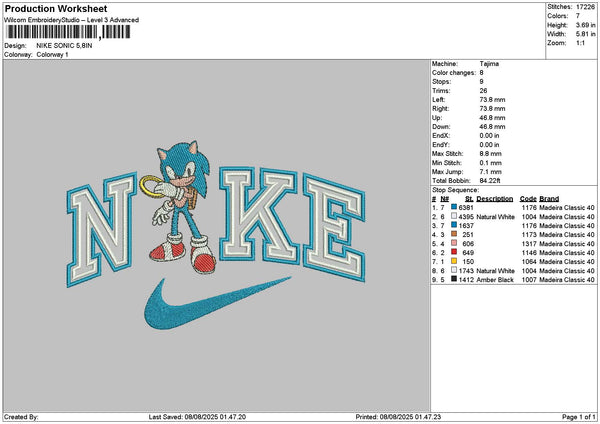The height and width of the screenshot is (424, 600).
Task: Click the 'Page 1 of 1' indicator
Action: [579, 417]
